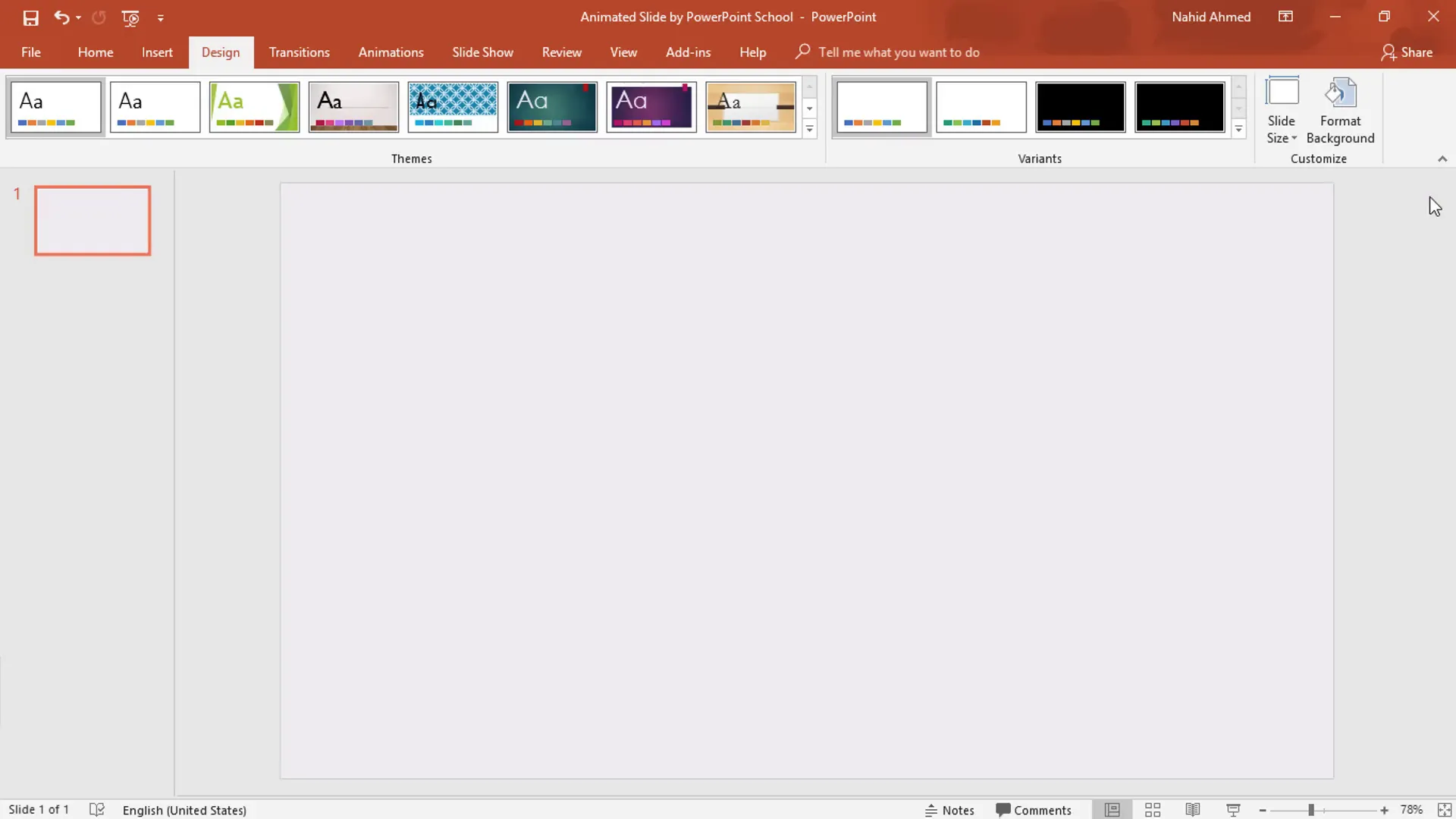The image size is (1456, 819).
Task: Open the View tab
Action: pyautogui.click(x=623, y=52)
